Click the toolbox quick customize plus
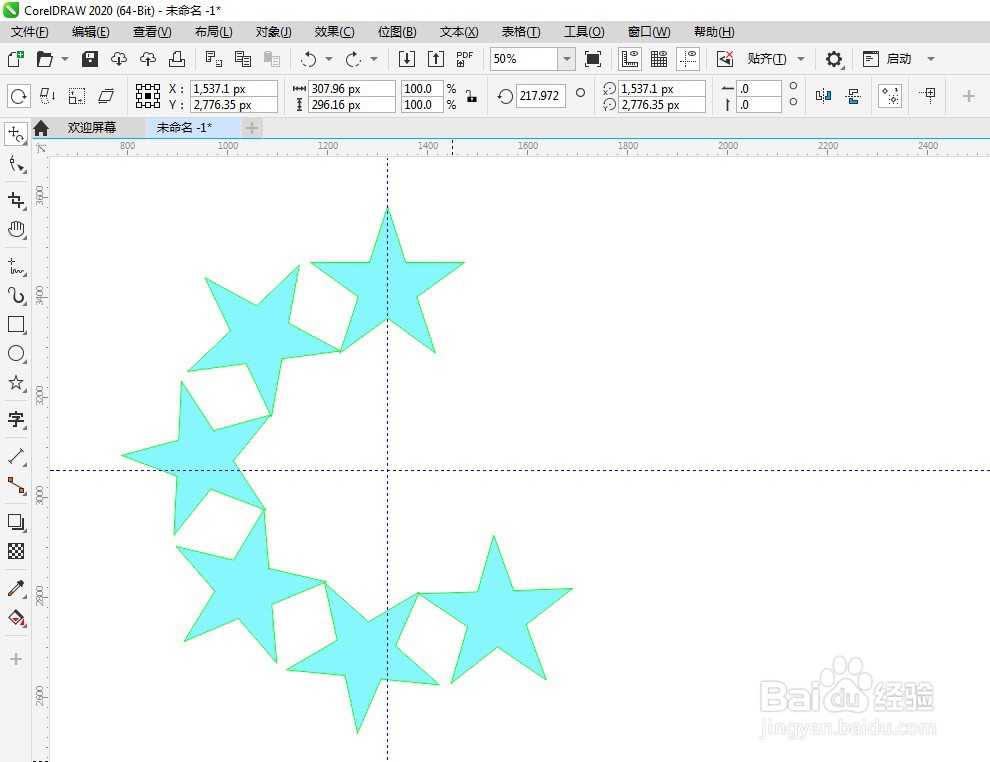990x762 pixels. (16, 659)
